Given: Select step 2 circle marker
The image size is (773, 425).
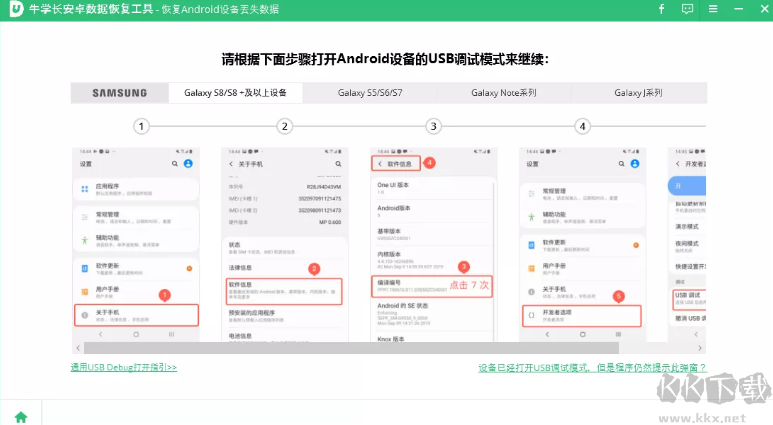Looking at the screenshot, I should (x=284, y=127).
